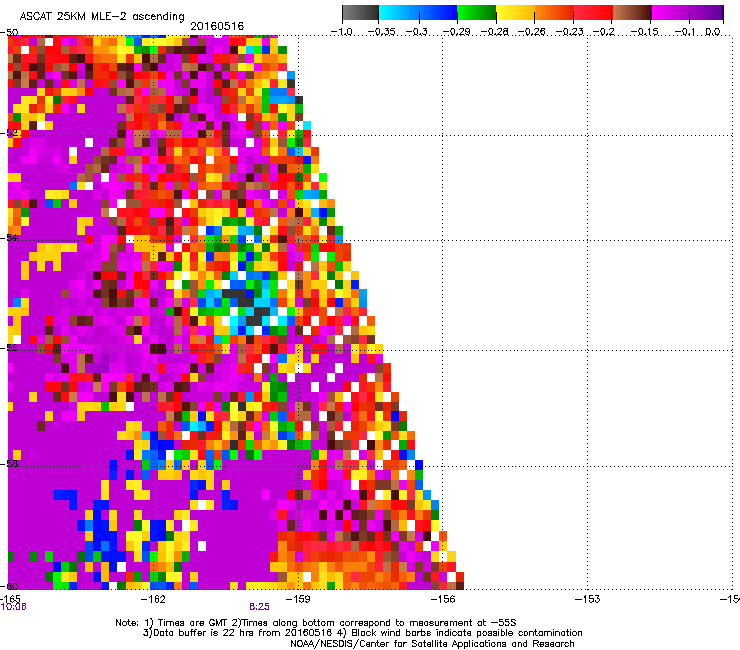Image resolution: width=740 pixels, height=650 pixels.
Task: Click the '-54' latitude axis label
Action: click(9, 237)
